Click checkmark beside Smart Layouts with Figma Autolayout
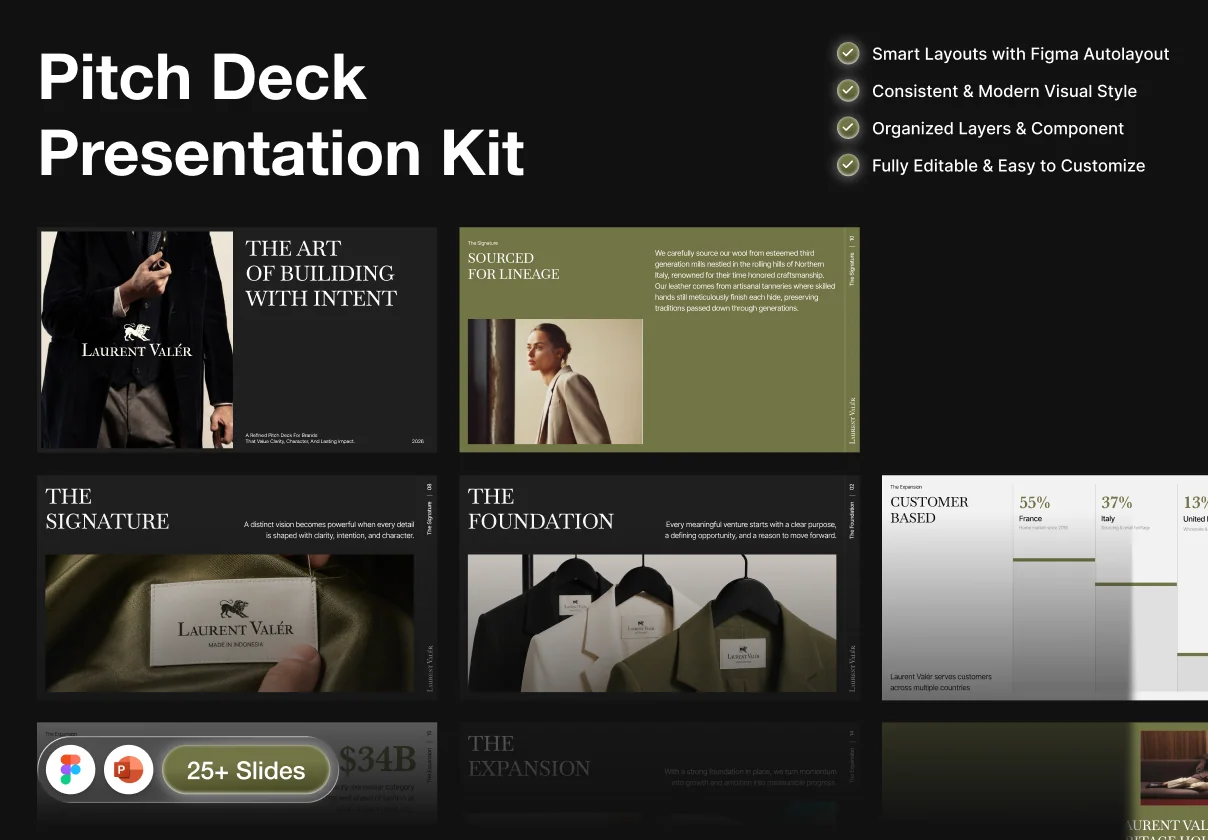Image resolution: width=1208 pixels, height=840 pixels. tap(848, 53)
